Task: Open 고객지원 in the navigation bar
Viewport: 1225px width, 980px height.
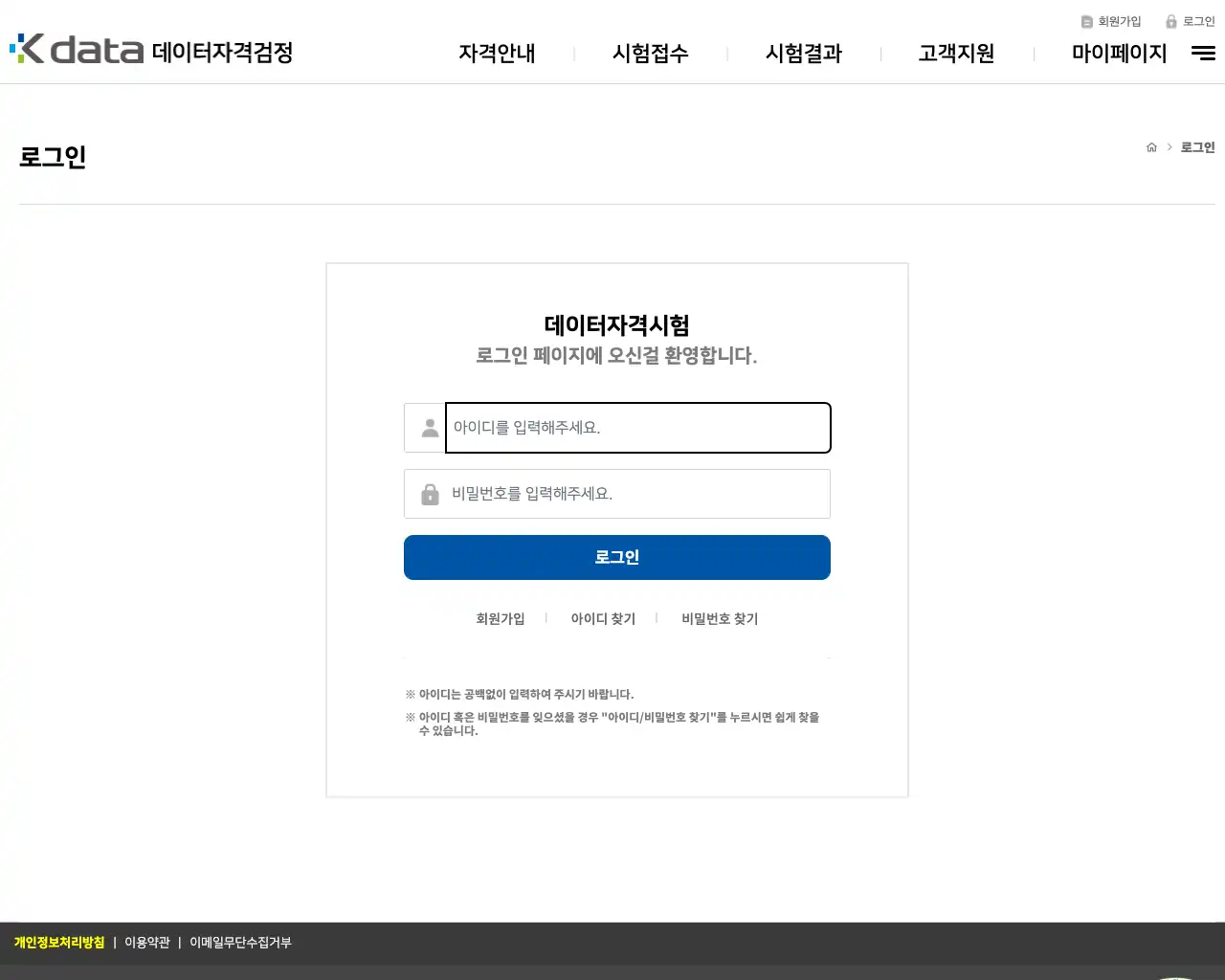Action: click(956, 55)
